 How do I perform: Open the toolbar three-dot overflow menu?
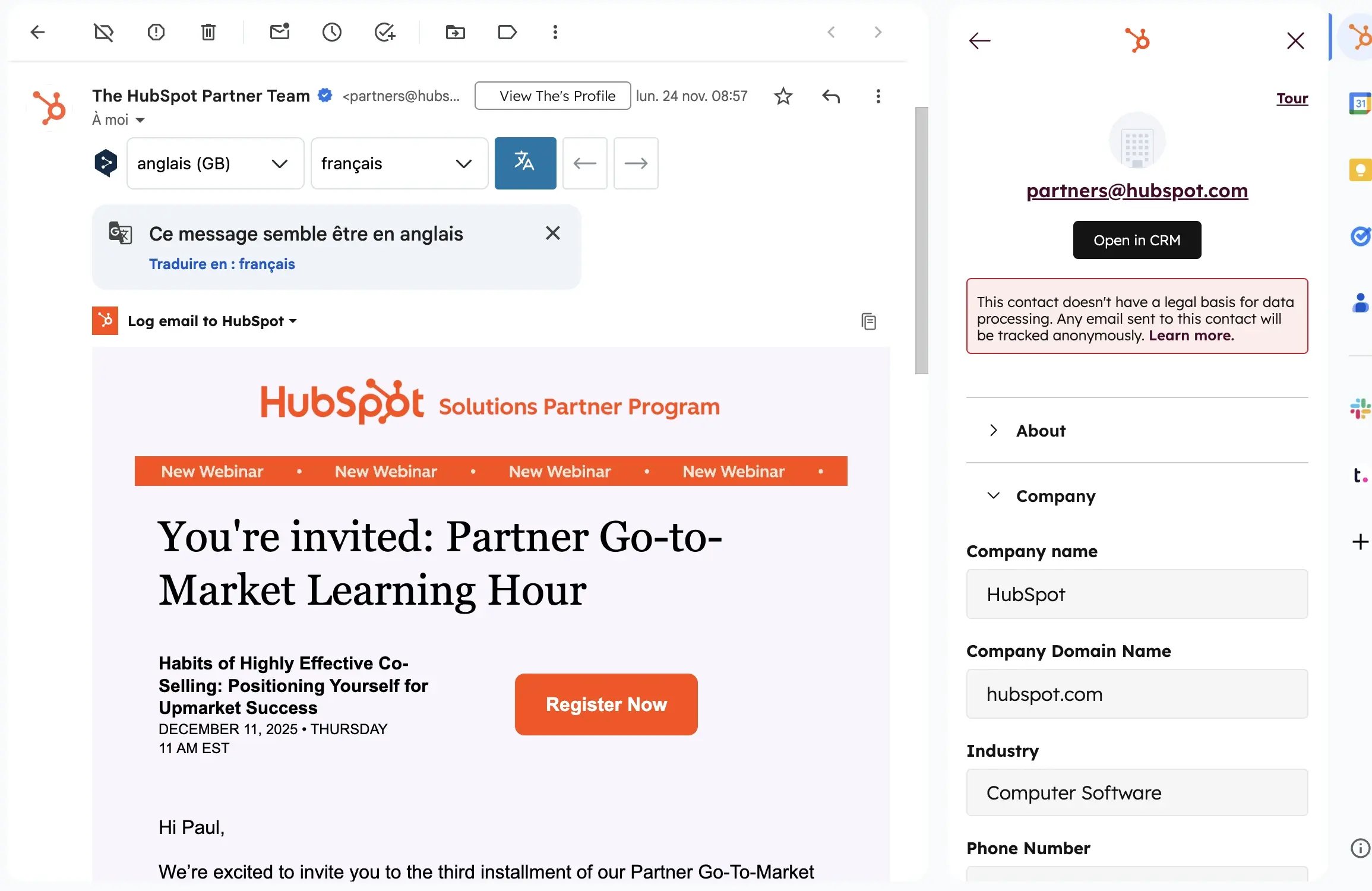[x=555, y=33]
